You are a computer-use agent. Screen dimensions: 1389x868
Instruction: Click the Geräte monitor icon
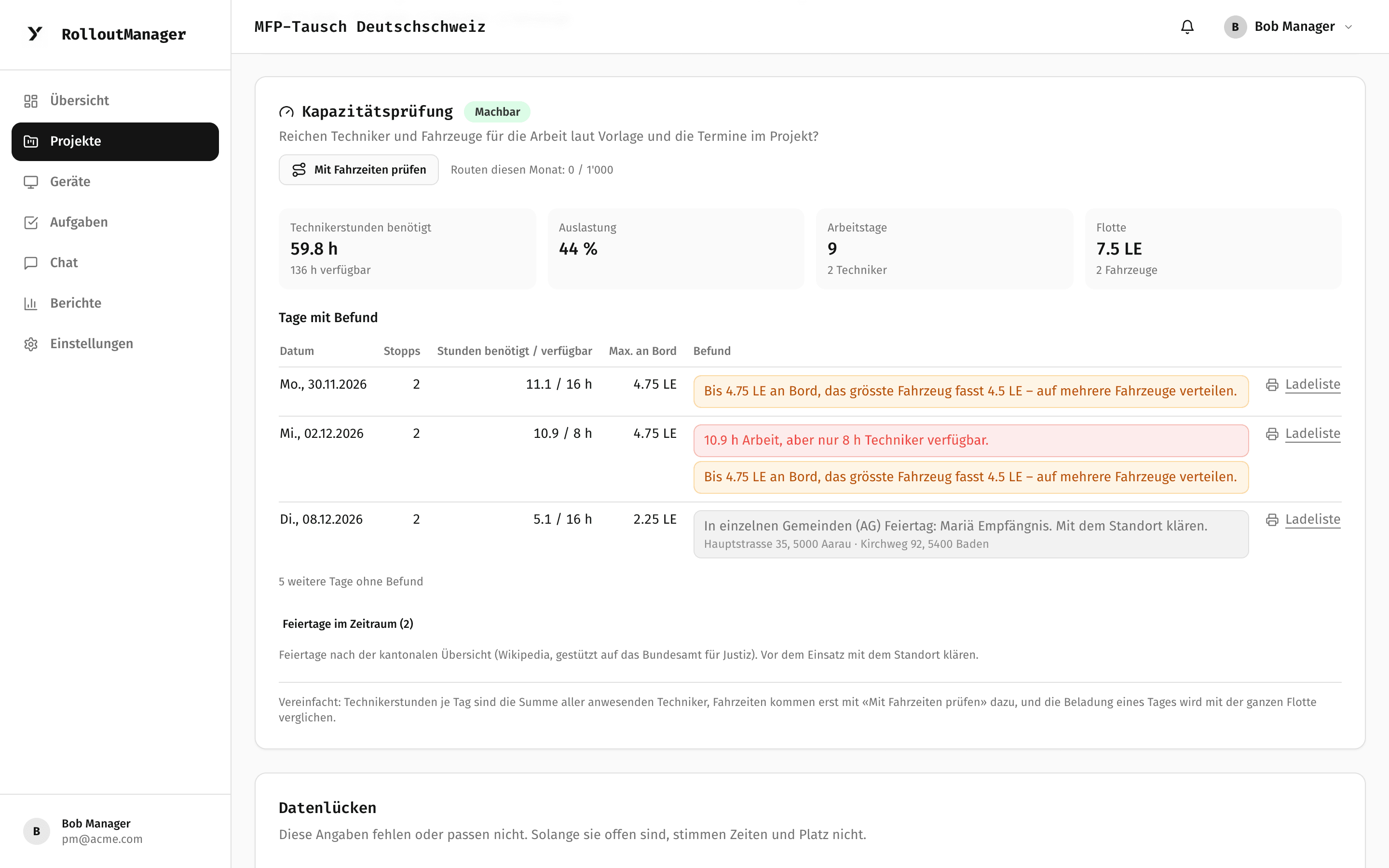click(31, 182)
